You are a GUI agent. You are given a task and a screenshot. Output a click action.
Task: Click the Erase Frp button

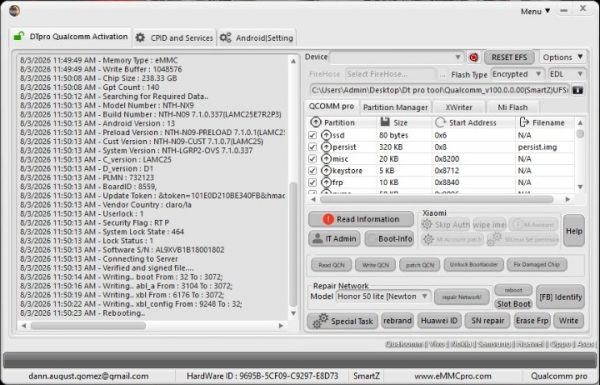532,321
